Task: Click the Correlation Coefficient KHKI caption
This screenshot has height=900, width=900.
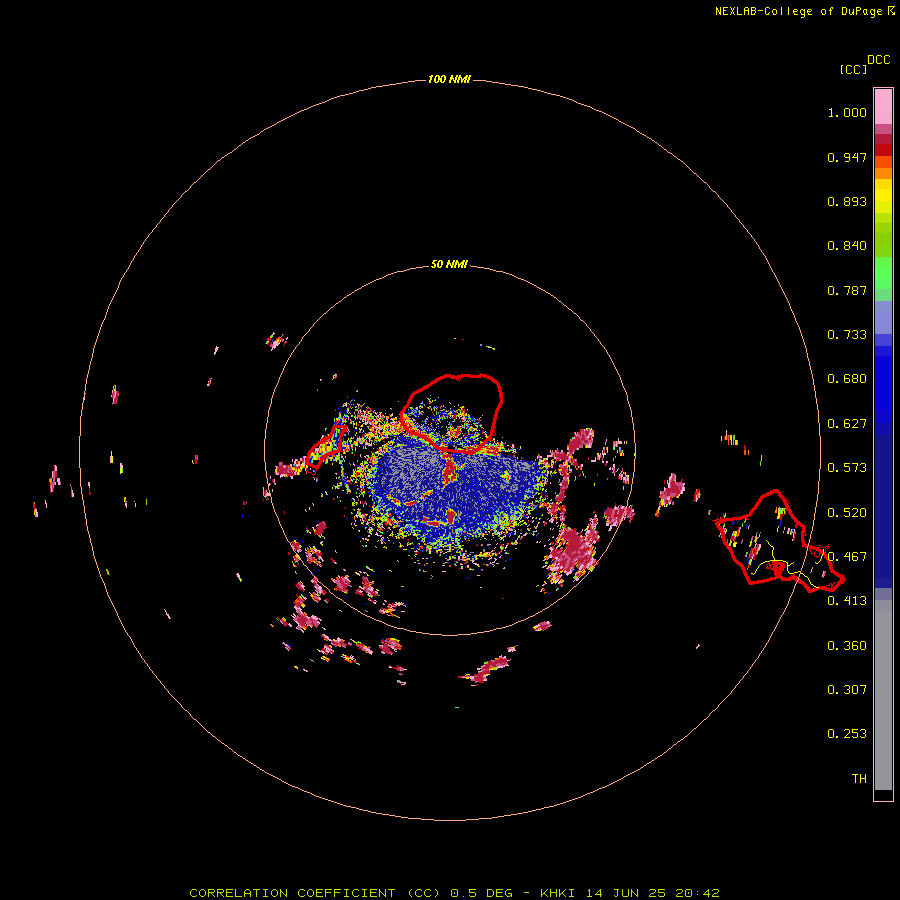Action: point(454,893)
